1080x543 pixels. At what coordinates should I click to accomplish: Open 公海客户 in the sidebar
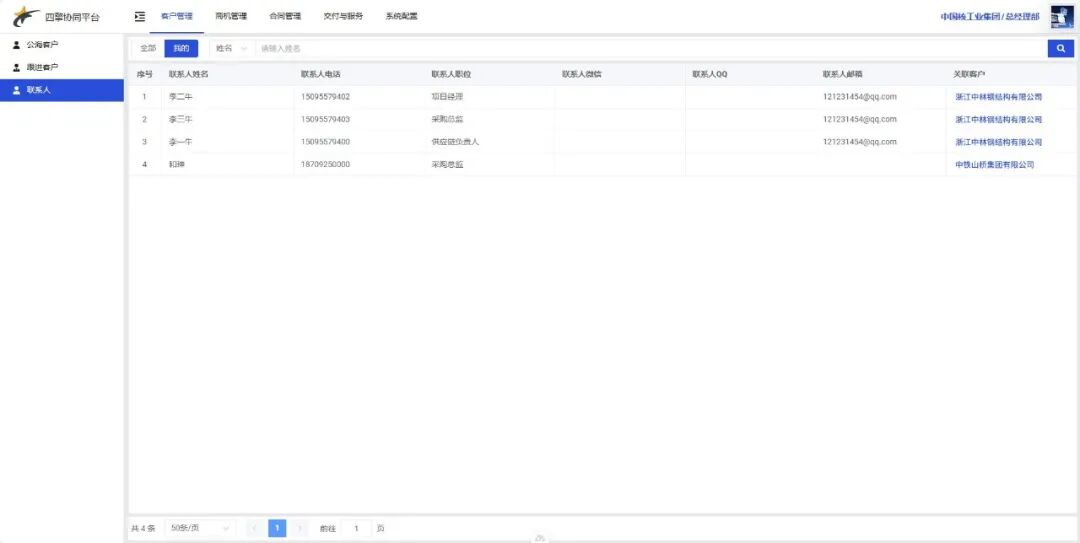point(62,45)
